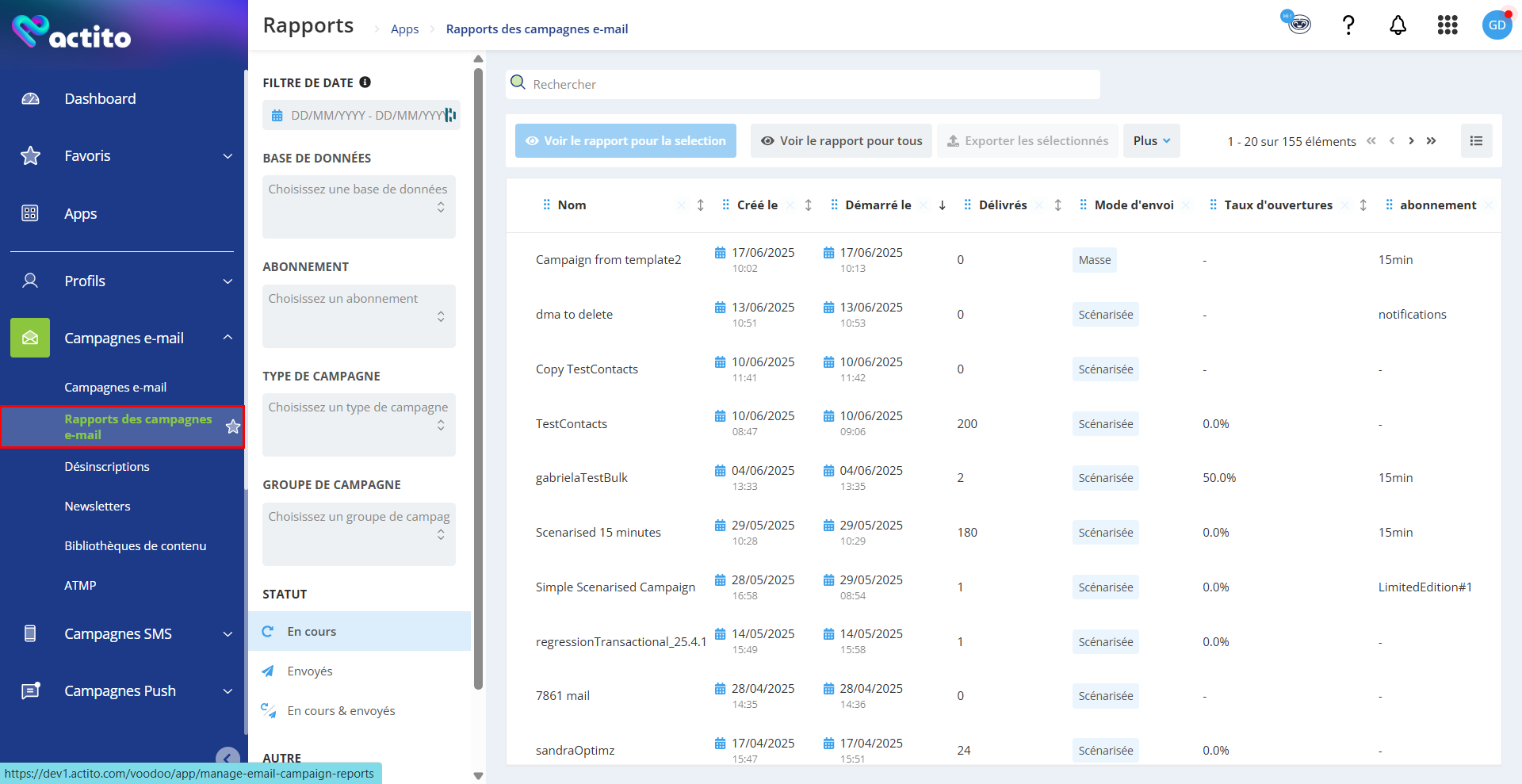Open help question mark icon
Image resolution: width=1522 pixels, height=784 pixels.
point(1348,25)
